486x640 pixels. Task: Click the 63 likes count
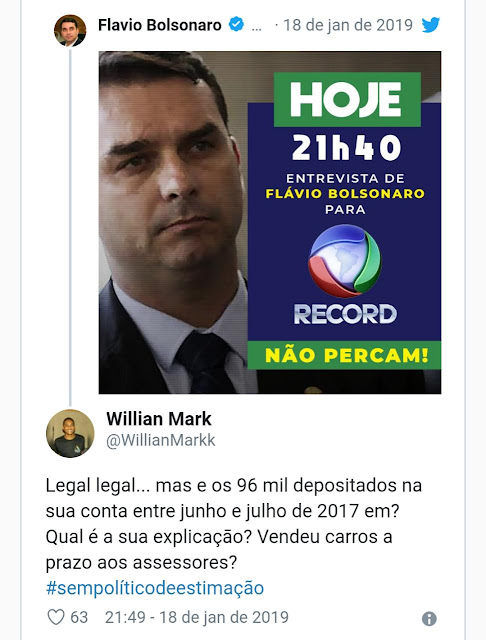(x=79, y=617)
